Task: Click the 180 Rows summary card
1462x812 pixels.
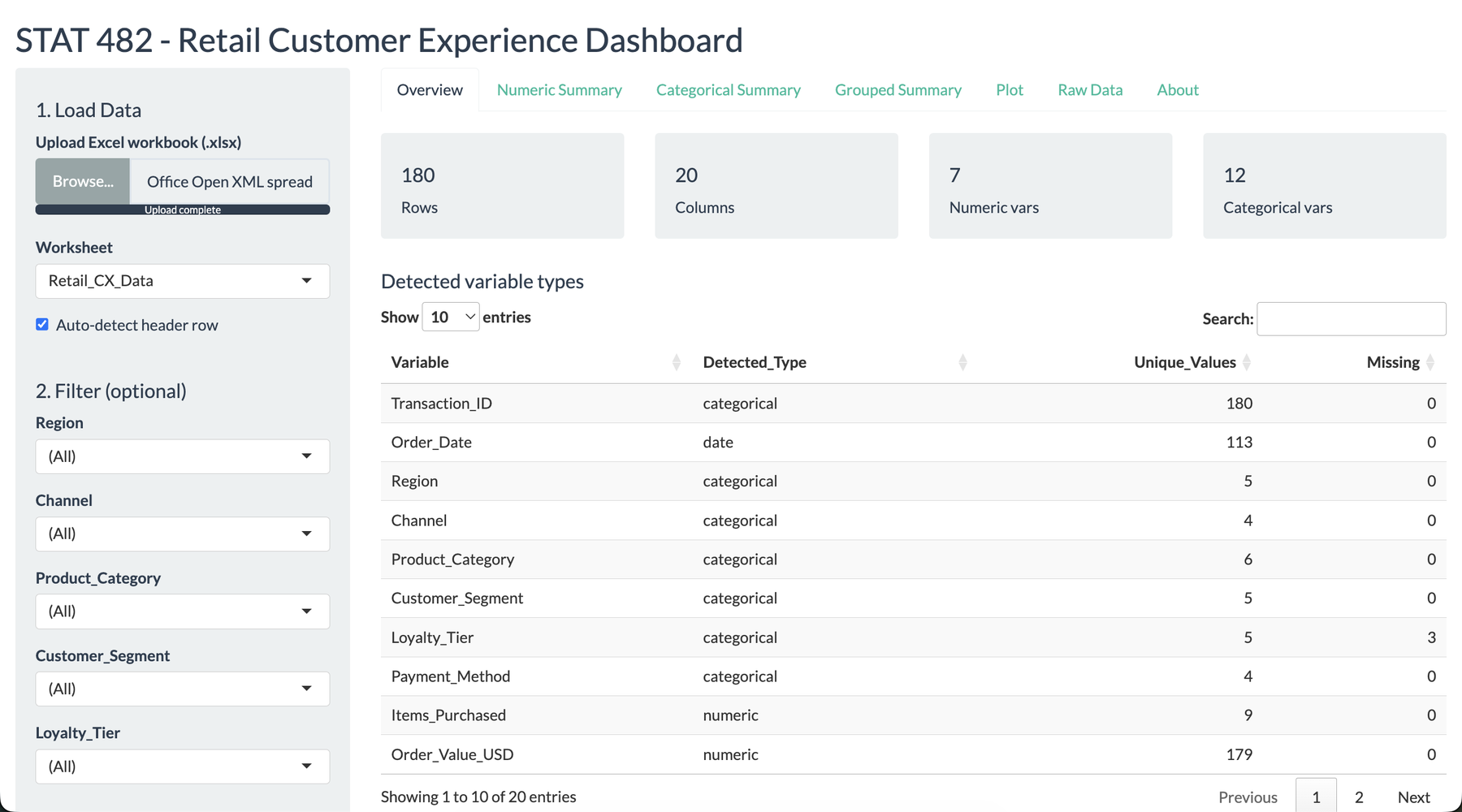Action: click(x=502, y=186)
